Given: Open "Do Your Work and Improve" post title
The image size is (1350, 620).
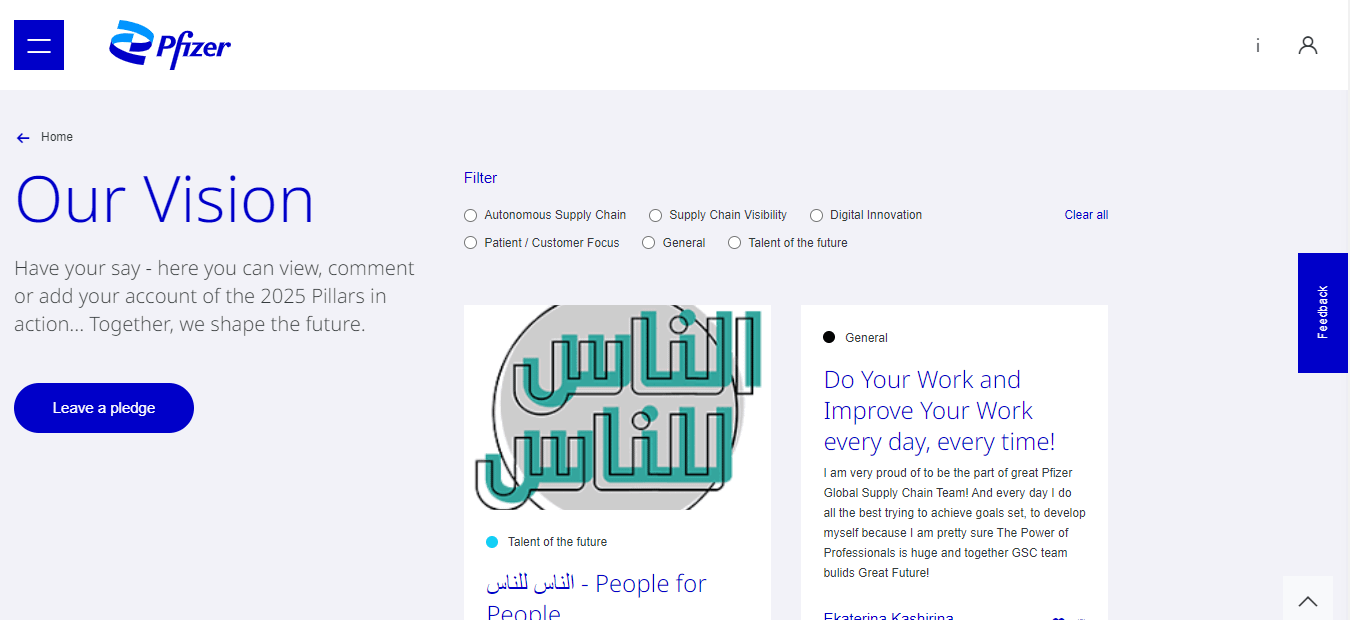Looking at the screenshot, I should [x=939, y=410].
